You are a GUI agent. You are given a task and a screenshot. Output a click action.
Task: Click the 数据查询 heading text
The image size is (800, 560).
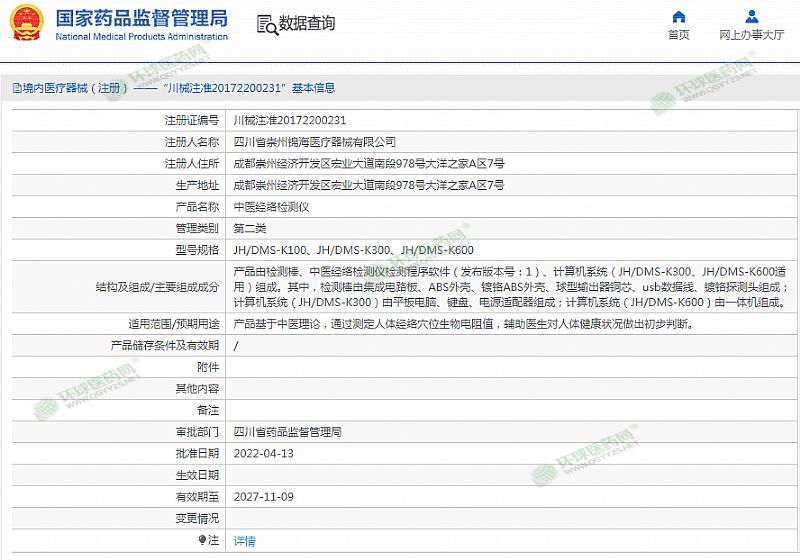[307, 24]
